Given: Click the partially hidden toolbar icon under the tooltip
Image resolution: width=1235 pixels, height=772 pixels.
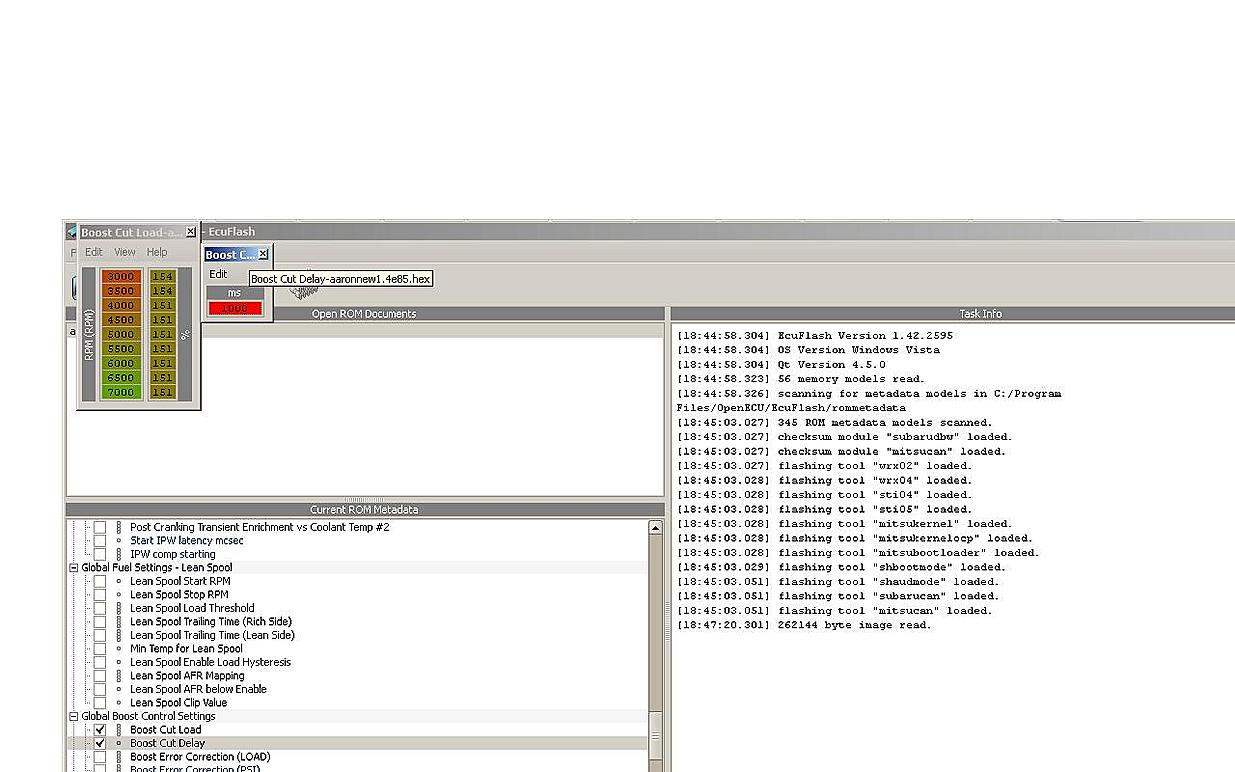Looking at the screenshot, I should [304, 293].
